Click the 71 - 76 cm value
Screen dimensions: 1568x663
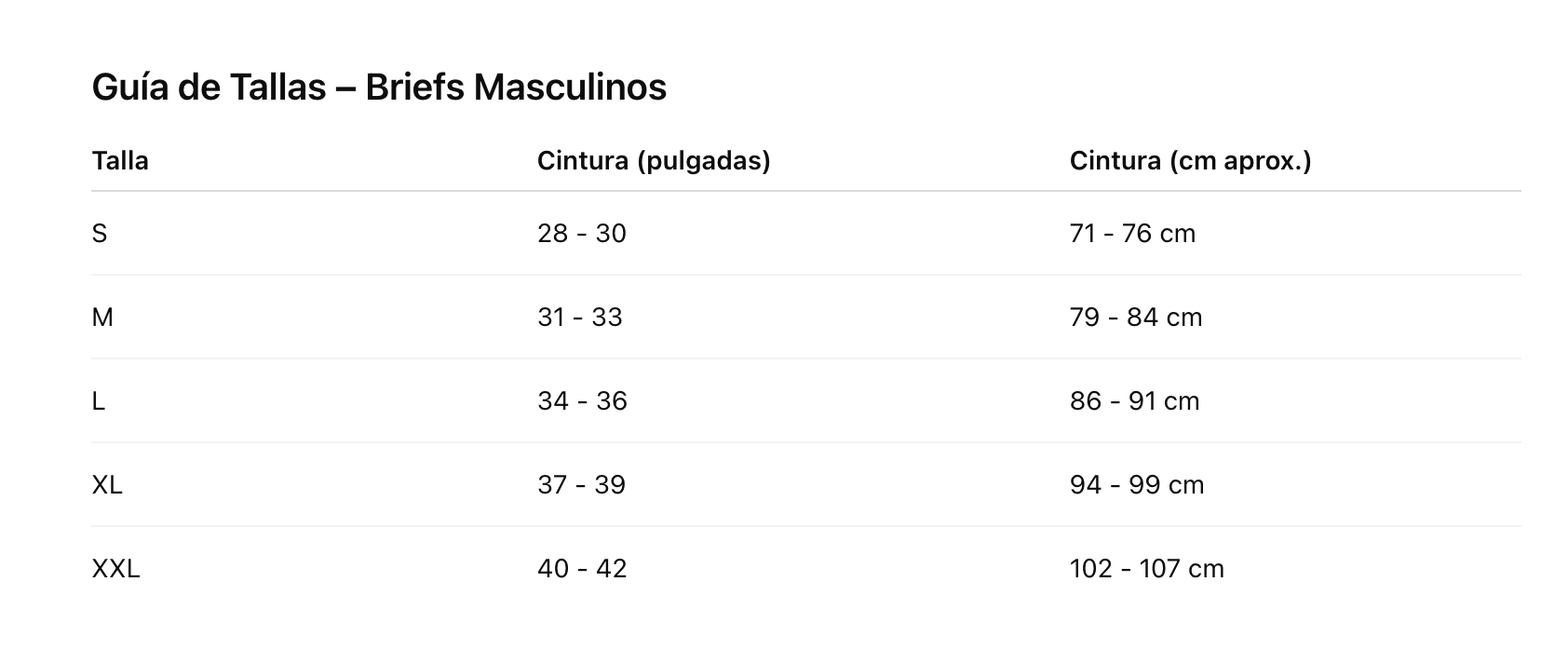tap(1132, 234)
